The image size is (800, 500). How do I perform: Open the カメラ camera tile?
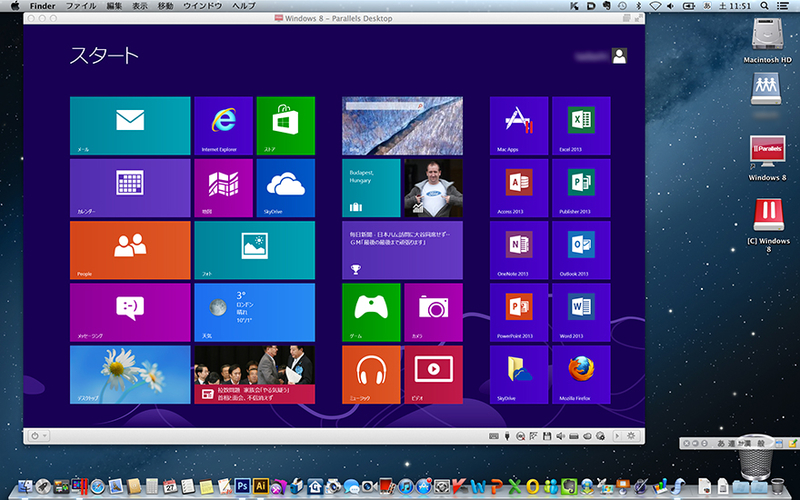pos(434,312)
